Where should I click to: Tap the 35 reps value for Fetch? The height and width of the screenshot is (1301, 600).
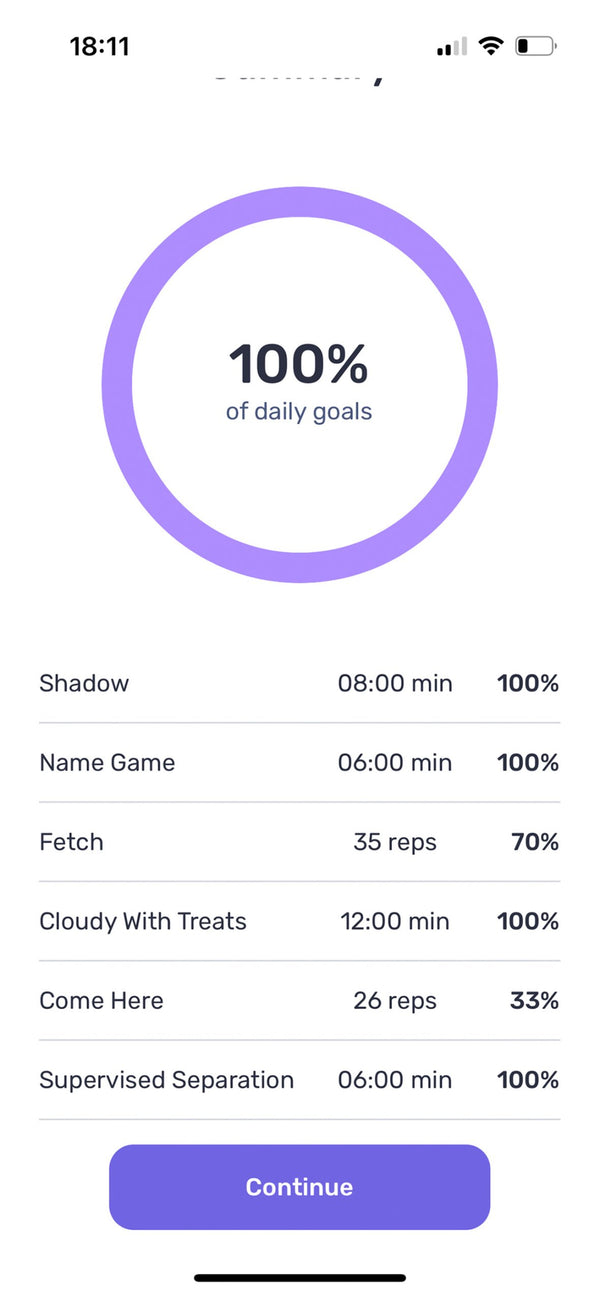pos(395,842)
